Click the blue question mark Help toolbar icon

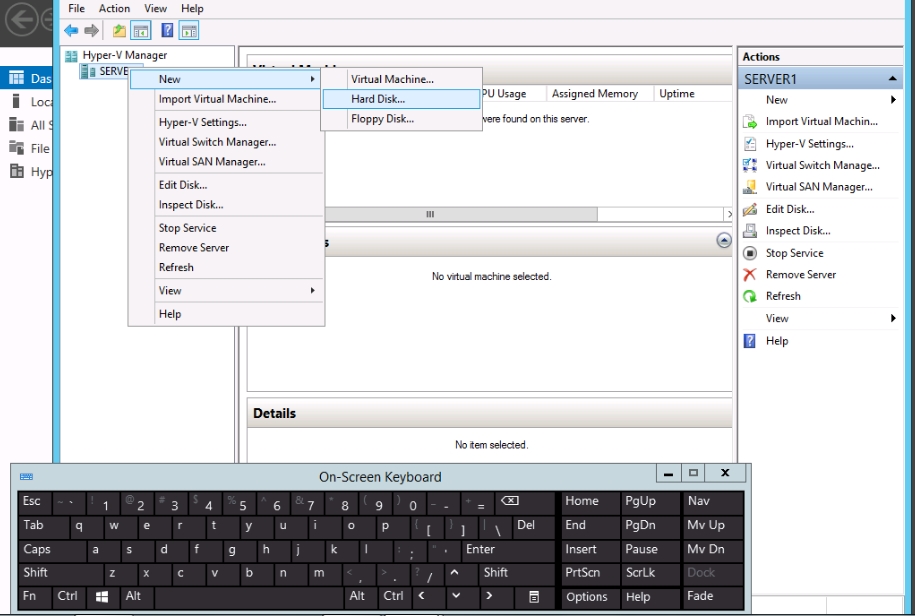click(x=167, y=30)
